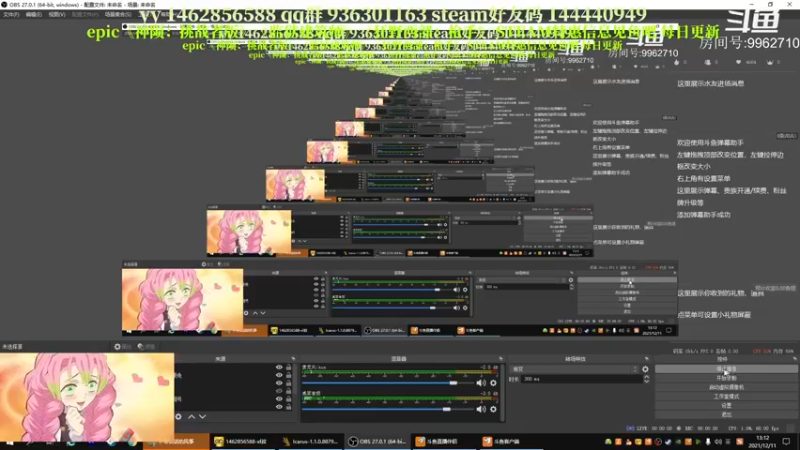
Task: Click the REC 00:00:00 status indicator
Action: [x=699, y=429]
